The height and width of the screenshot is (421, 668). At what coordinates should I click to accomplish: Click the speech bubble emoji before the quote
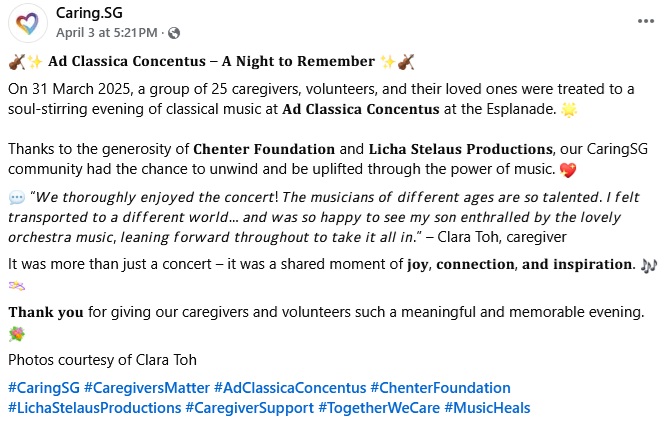click(16, 198)
